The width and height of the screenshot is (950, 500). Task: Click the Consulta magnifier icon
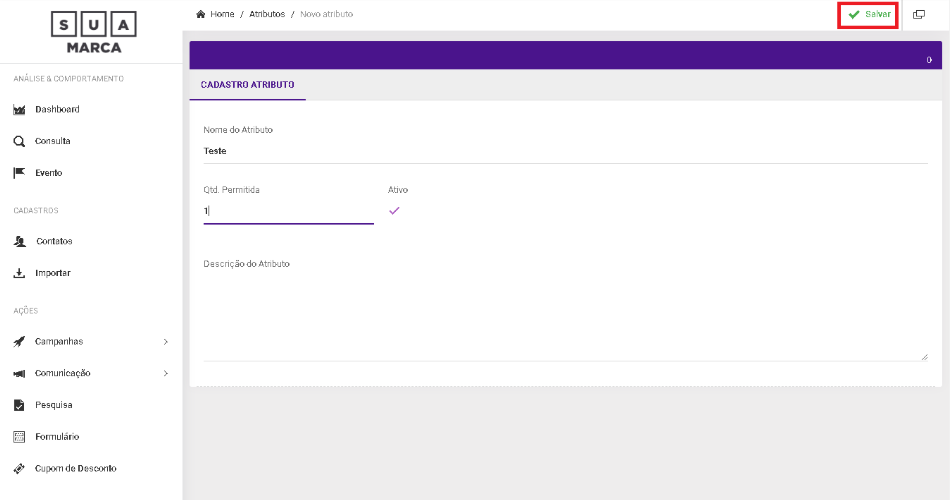click(19, 142)
